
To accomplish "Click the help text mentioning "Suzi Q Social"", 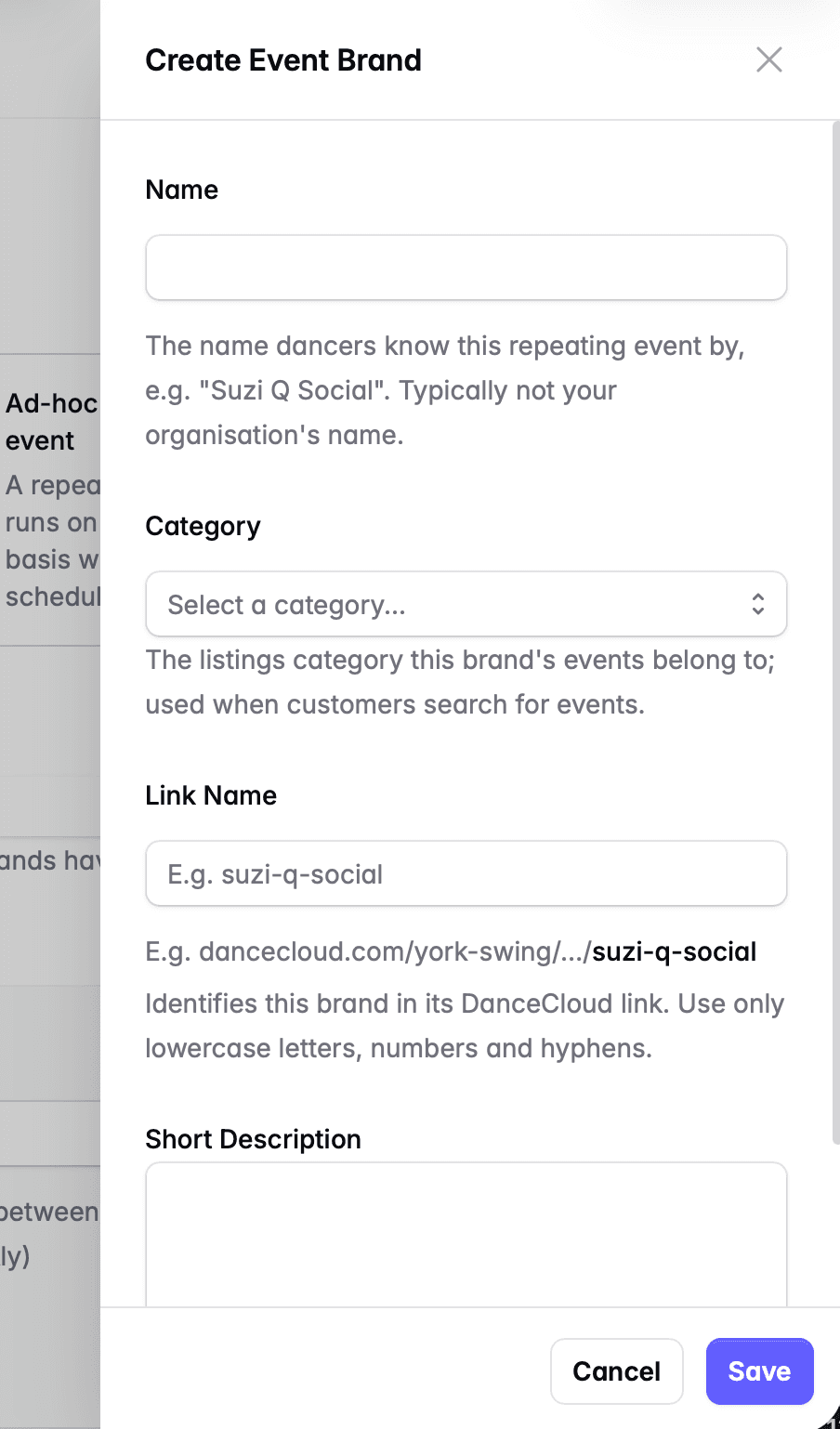I will pyautogui.click(x=445, y=390).
